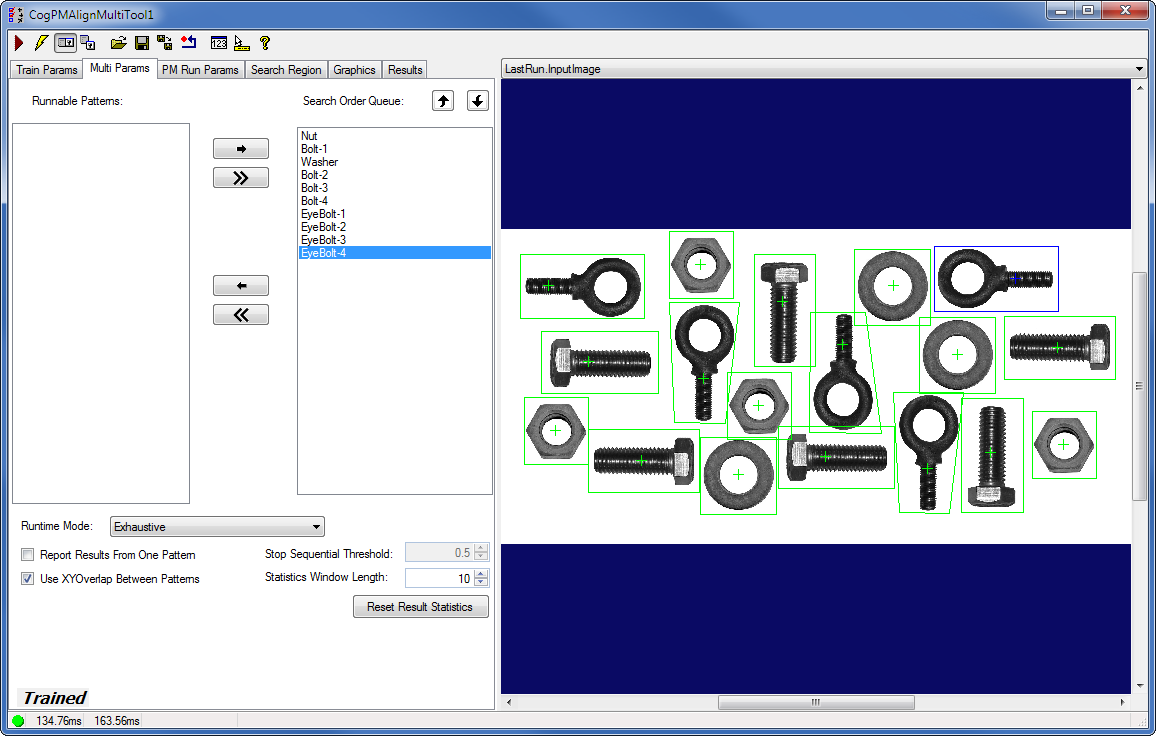Click the Save floppy disk icon
The height and width of the screenshot is (736, 1156).
[142, 43]
